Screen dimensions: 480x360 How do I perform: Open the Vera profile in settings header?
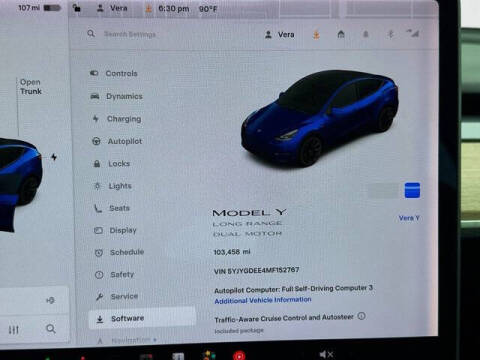280,35
